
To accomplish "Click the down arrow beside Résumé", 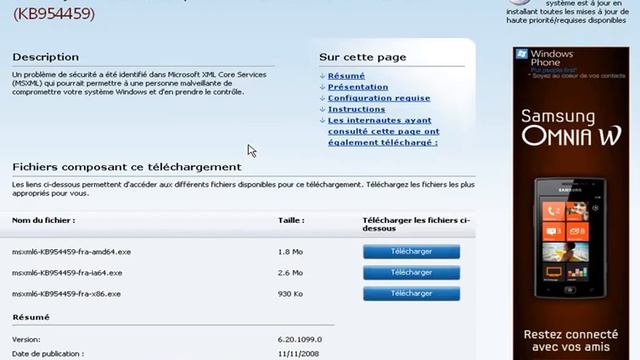I will pyautogui.click(x=322, y=76).
